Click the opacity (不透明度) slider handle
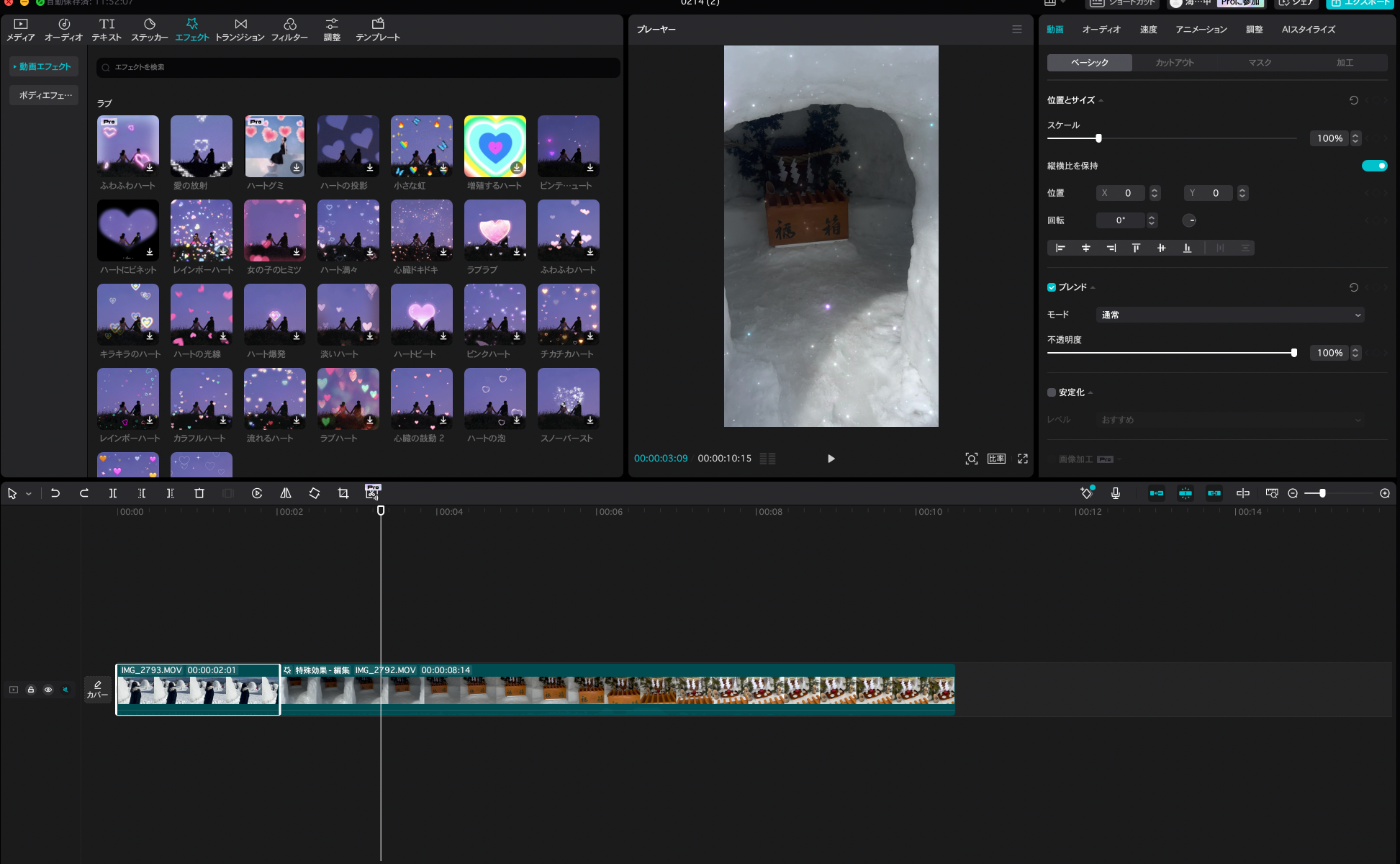 pos(1294,353)
